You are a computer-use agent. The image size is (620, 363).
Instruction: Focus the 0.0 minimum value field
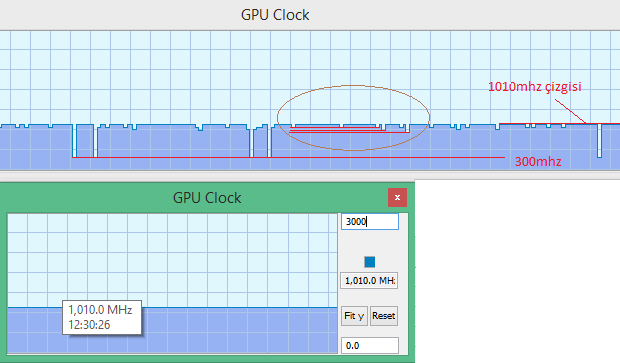[x=370, y=346]
